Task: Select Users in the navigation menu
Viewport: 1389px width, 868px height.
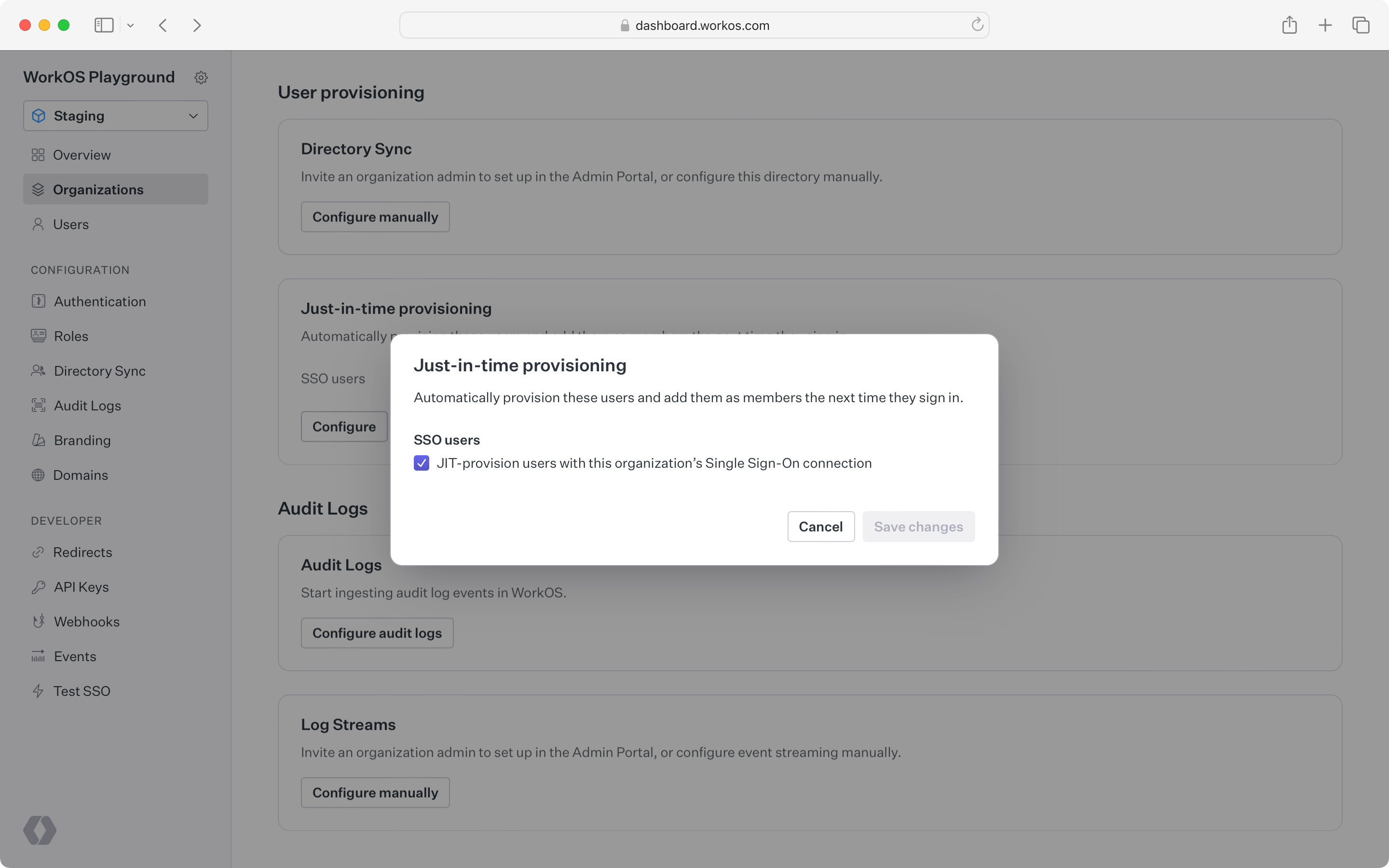Action: click(x=70, y=224)
